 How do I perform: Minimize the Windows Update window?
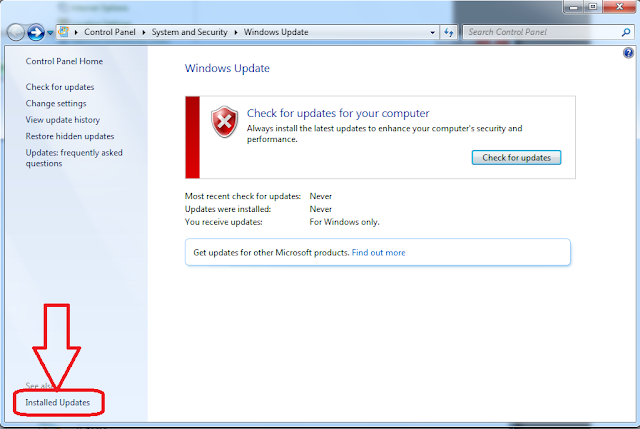point(573,7)
